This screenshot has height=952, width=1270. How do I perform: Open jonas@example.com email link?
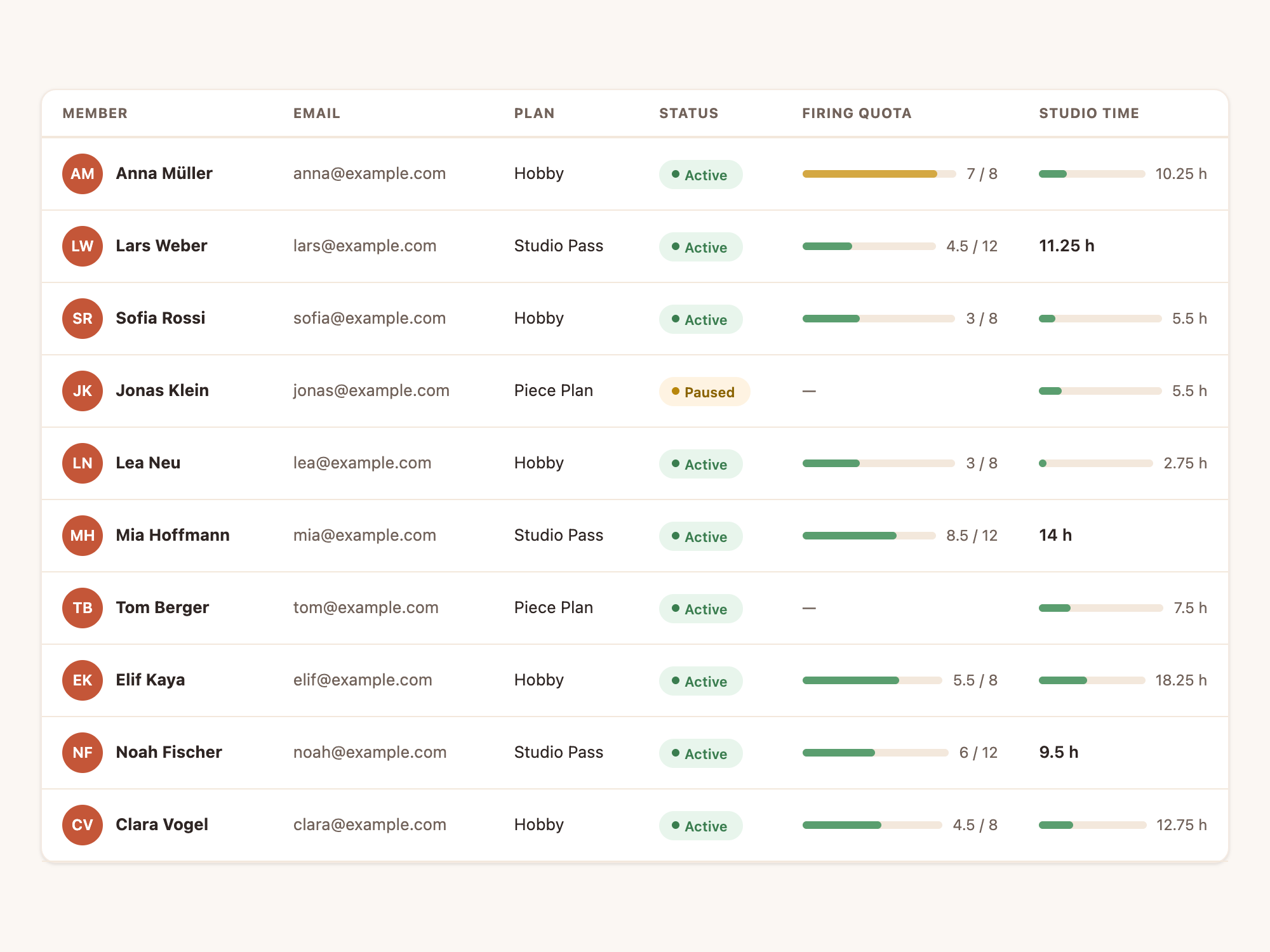pyautogui.click(x=371, y=391)
